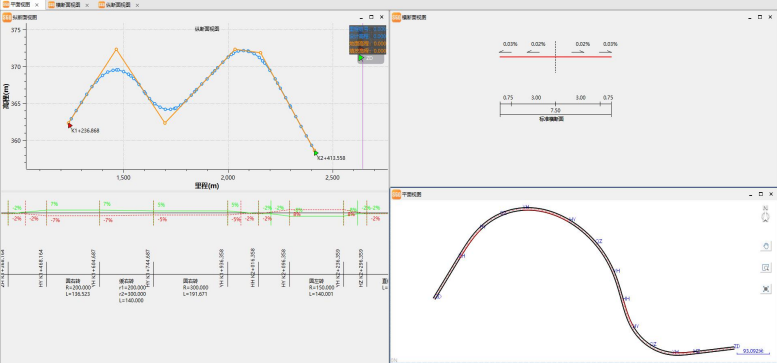This screenshot has height=363, width=777.
Task: Click the orange icon of the 纵断面视图 panel title
Action: coord(6,18)
